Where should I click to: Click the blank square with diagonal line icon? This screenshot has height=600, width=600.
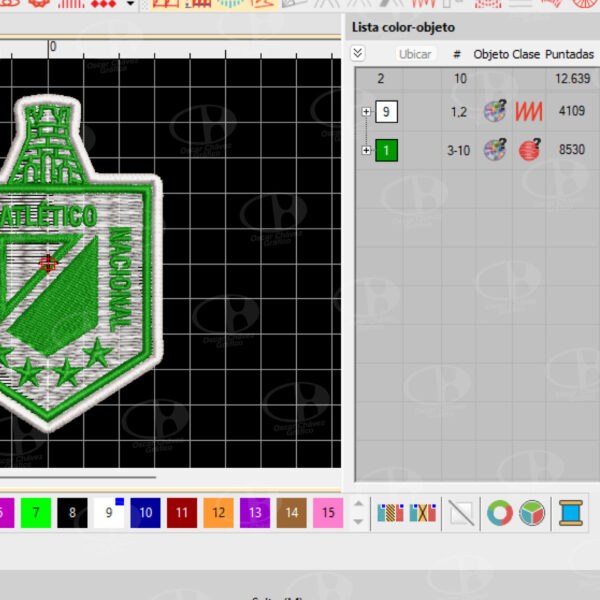(461, 513)
